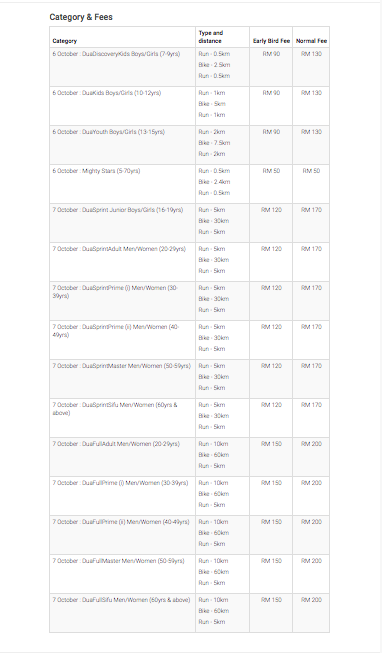Screen dimensions: 382x653
Task: Select the DuaFullSifu Men/Women (60yrs & above)
Action: pyautogui.click(x=121, y=600)
